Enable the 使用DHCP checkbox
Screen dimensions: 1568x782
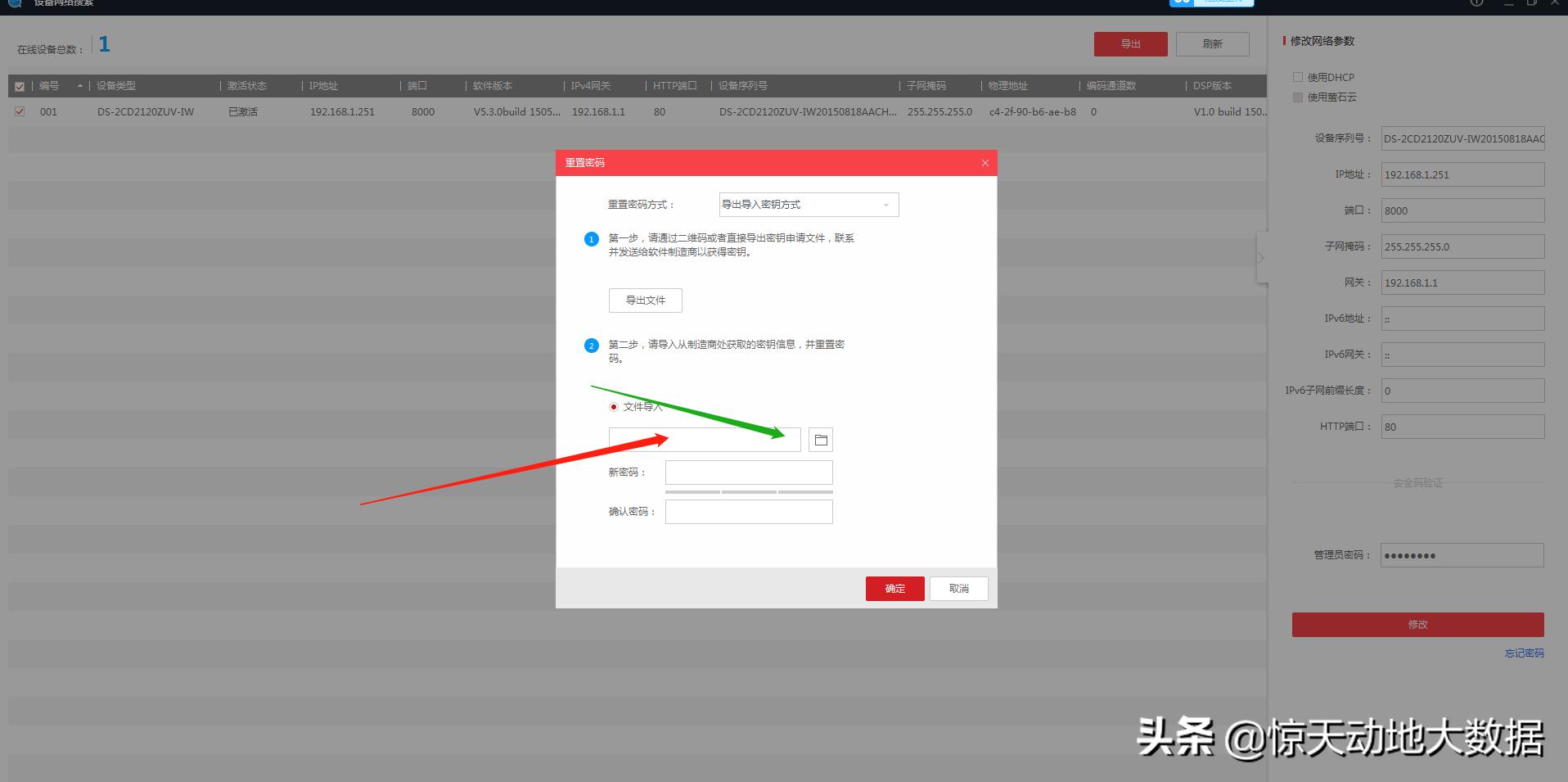1297,76
